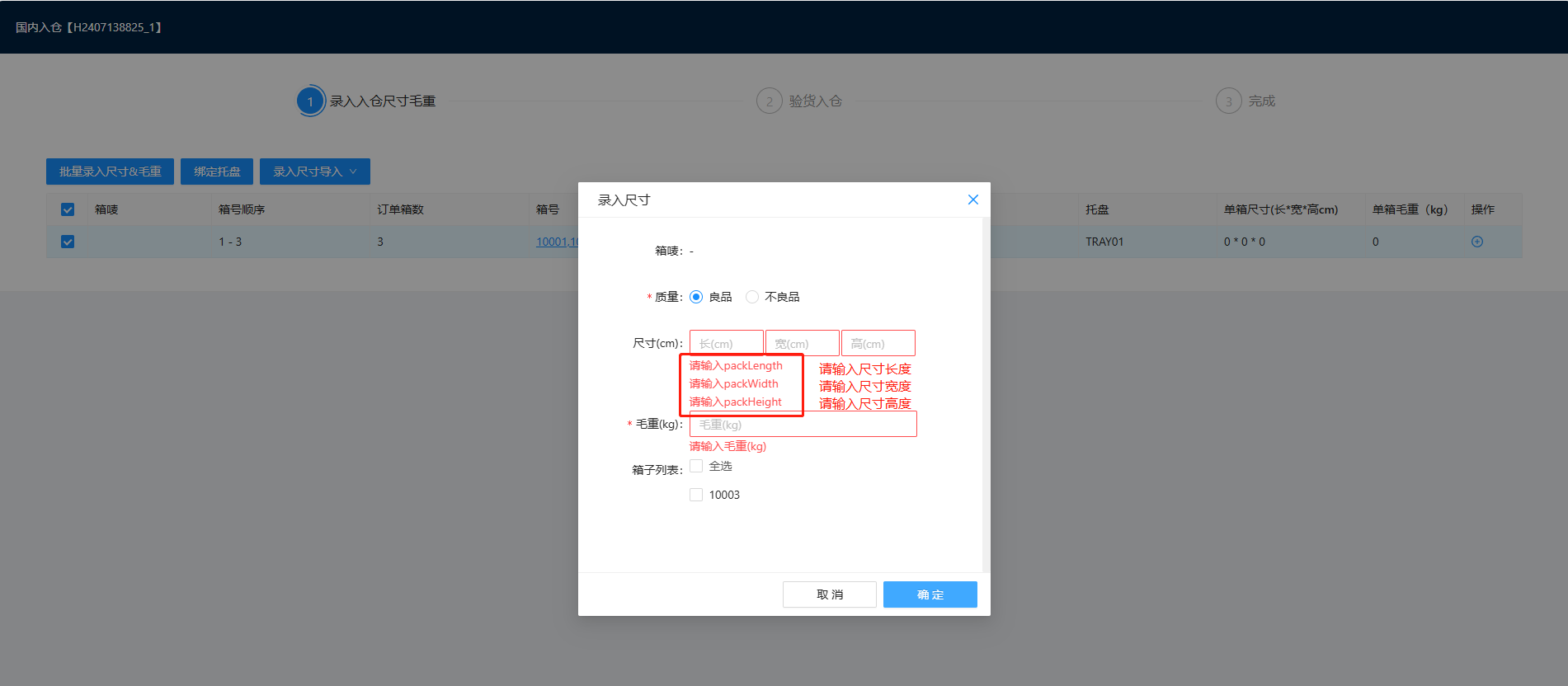Click 取消 to cancel the dialog

coord(829,594)
